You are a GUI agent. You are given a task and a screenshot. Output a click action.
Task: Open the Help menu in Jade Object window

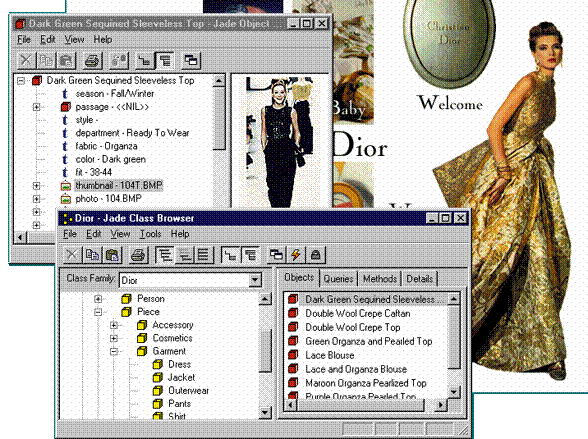(102, 39)
